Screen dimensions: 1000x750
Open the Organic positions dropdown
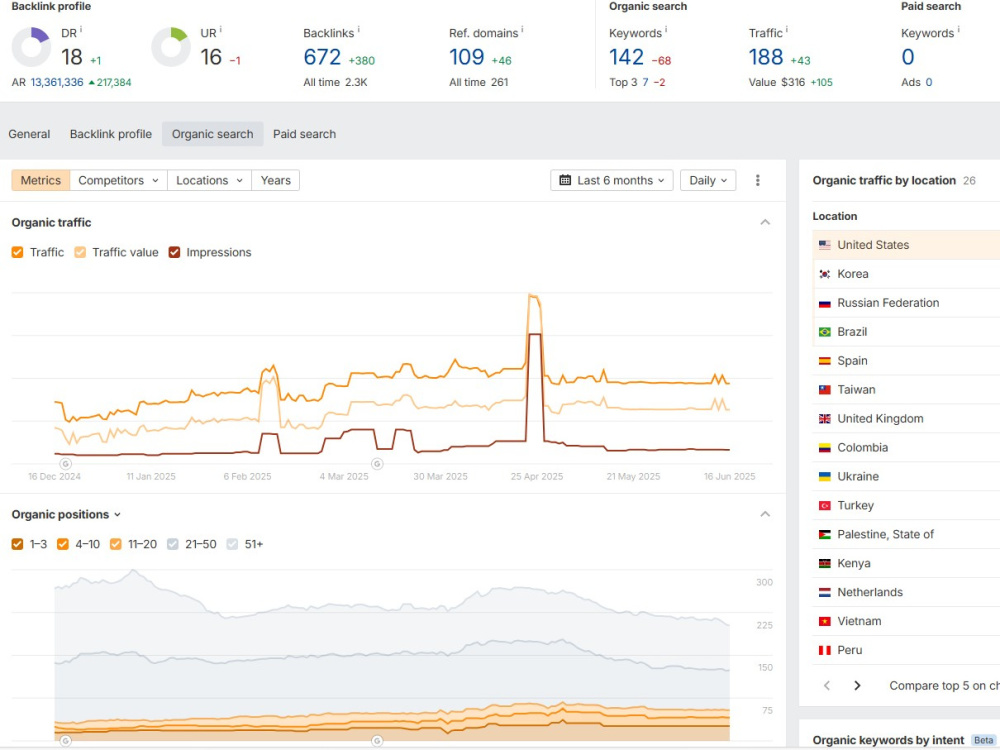[x=66, y=515]
